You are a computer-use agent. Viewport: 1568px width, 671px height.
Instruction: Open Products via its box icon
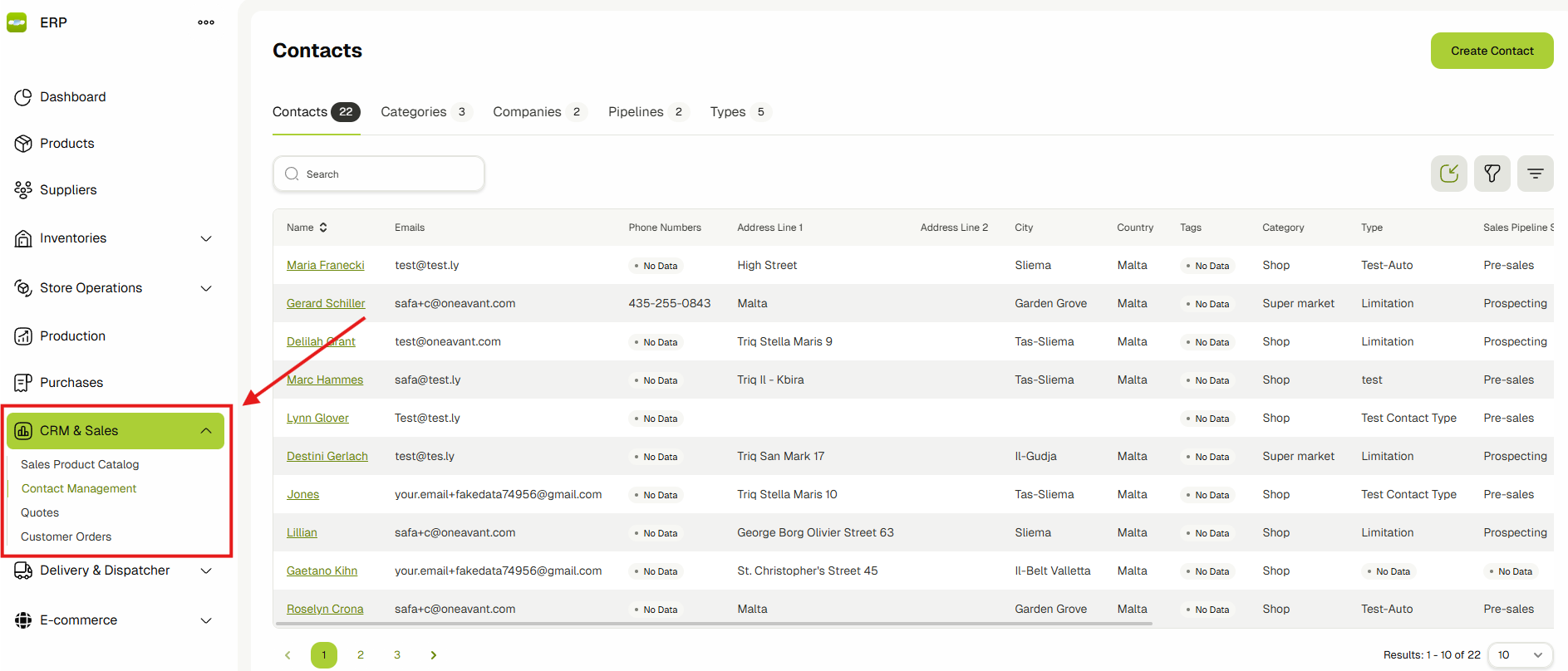[x=23, y=144]
